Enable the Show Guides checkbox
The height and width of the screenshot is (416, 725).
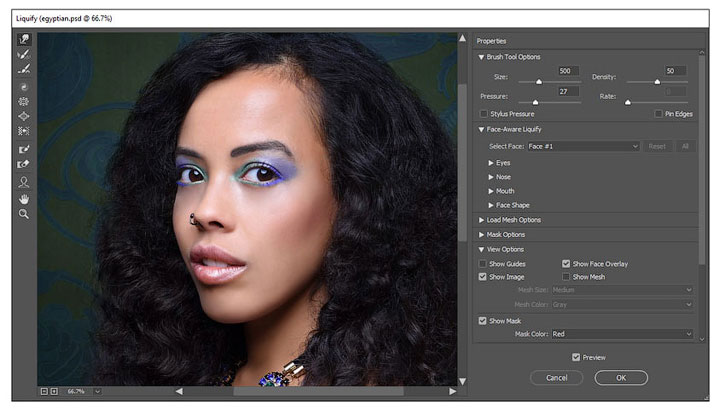click(x=484, y=263)
